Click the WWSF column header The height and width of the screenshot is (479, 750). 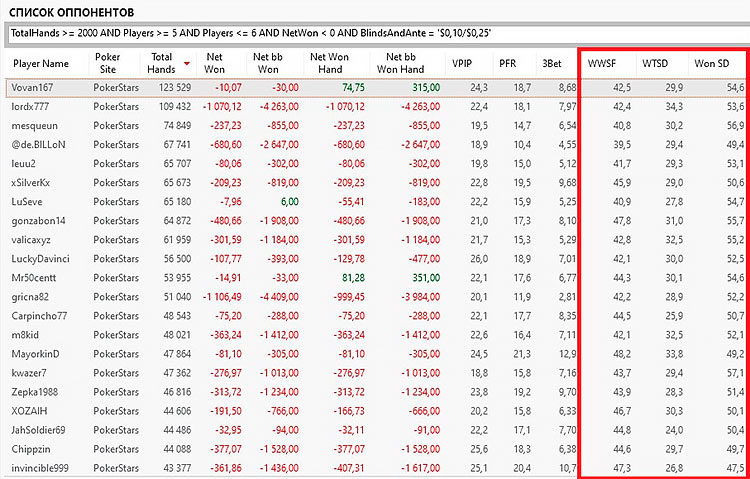pyautogui.click(x=603, y=64)
